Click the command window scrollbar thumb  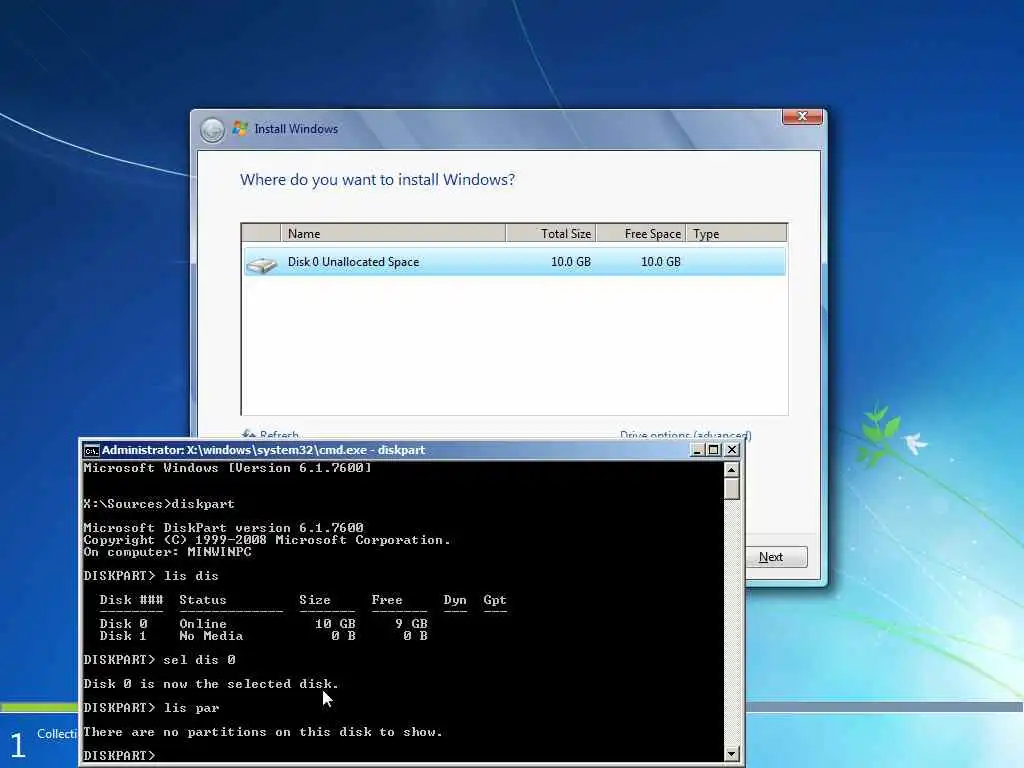point(731,489)
